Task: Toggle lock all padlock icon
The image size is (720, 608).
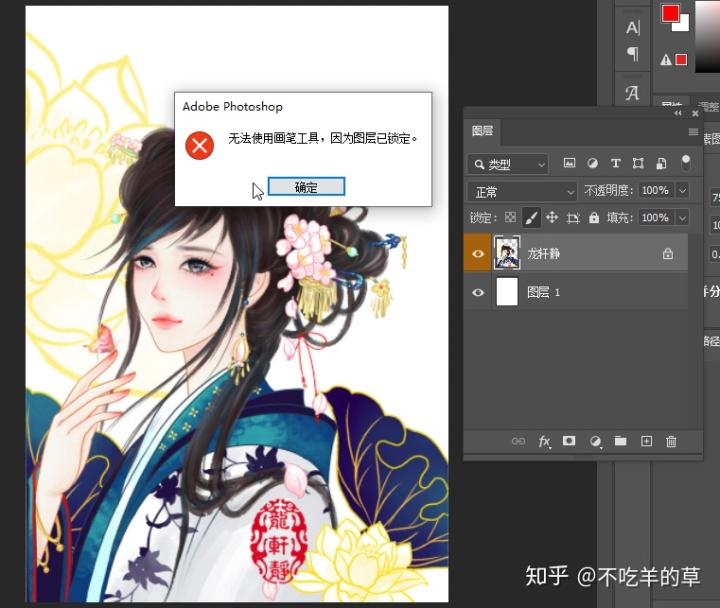Action: 594,217
